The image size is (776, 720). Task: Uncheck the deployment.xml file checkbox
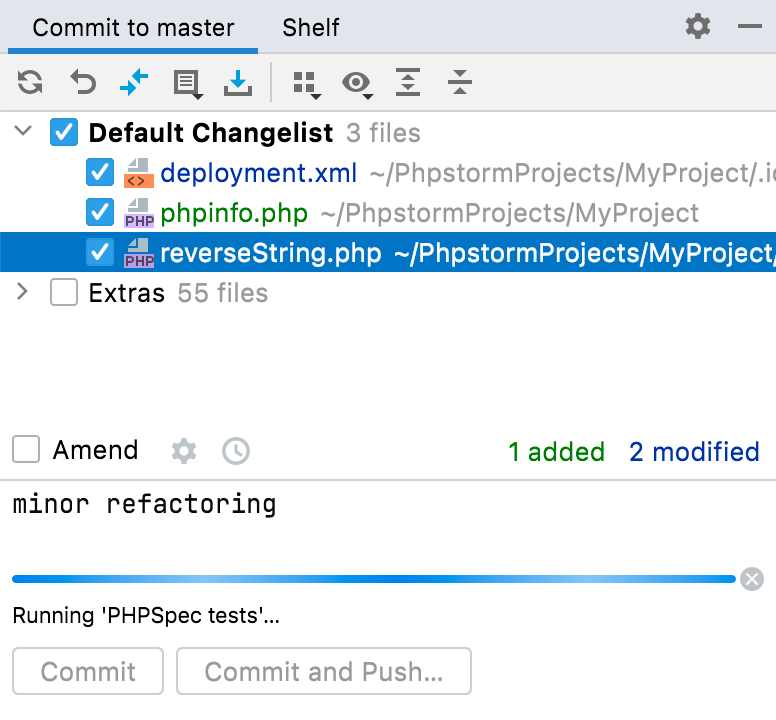click(100, 172)
